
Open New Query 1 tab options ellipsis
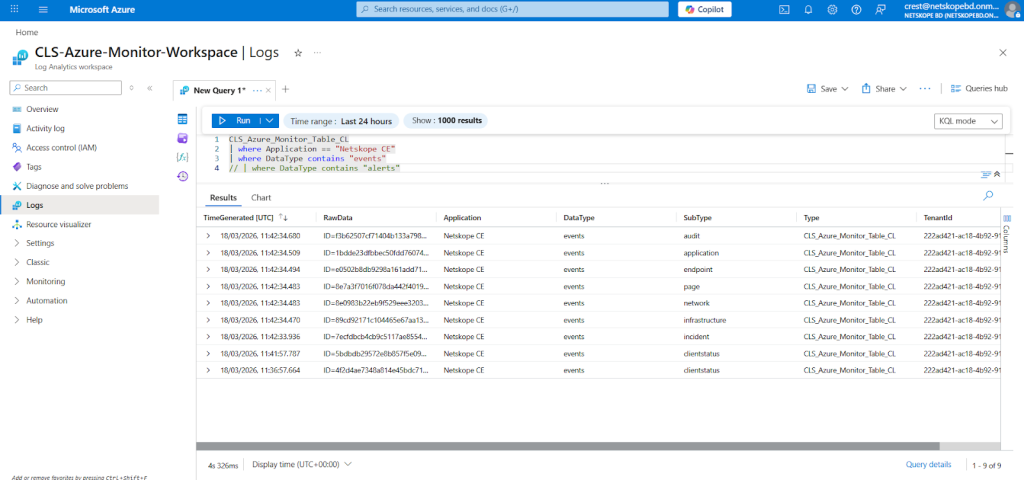(x=257, y=90)
